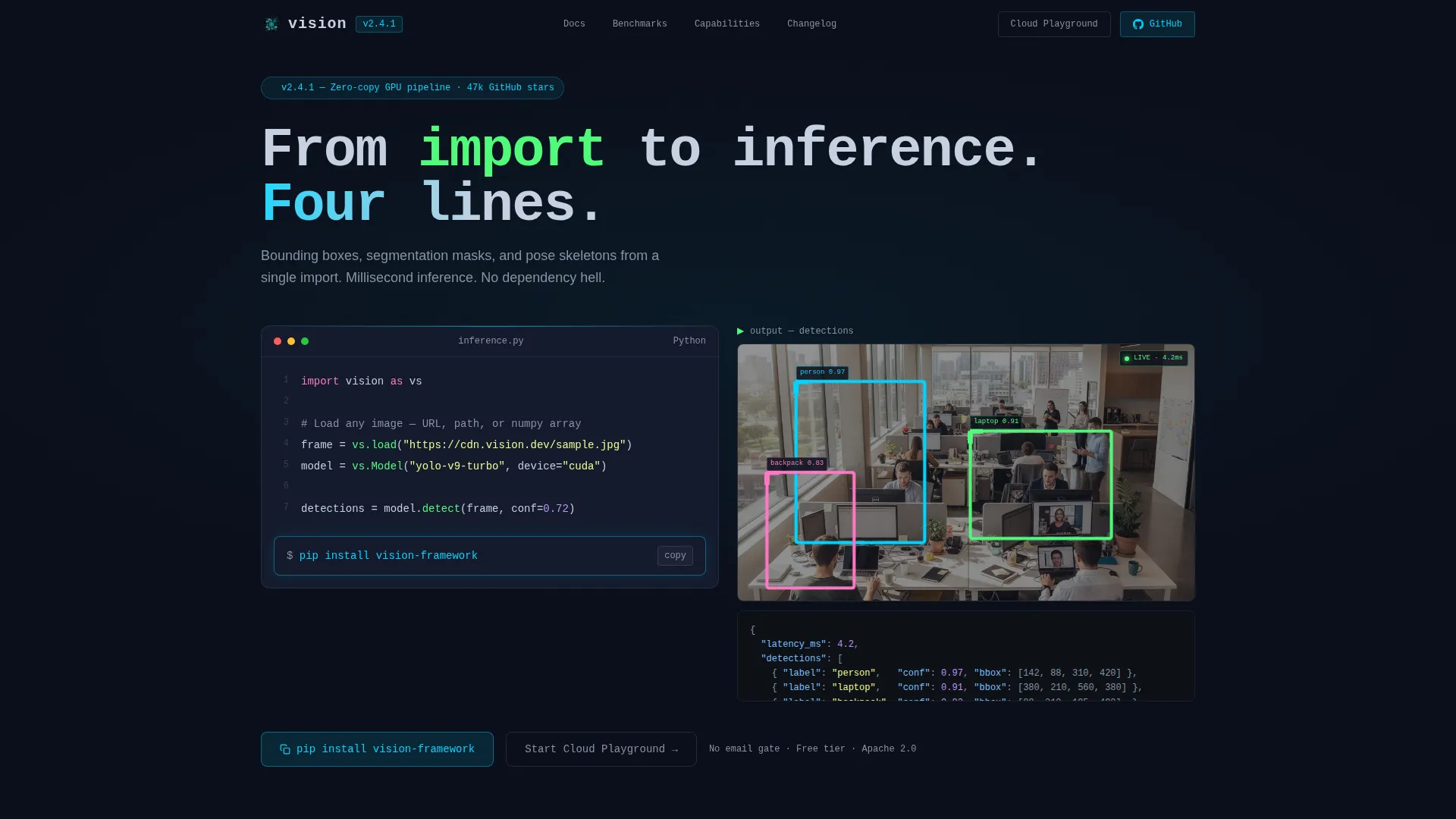Open the GitHub button
The height and width of the screenshot is (819, 1456).
click(x=1157, y=24)
